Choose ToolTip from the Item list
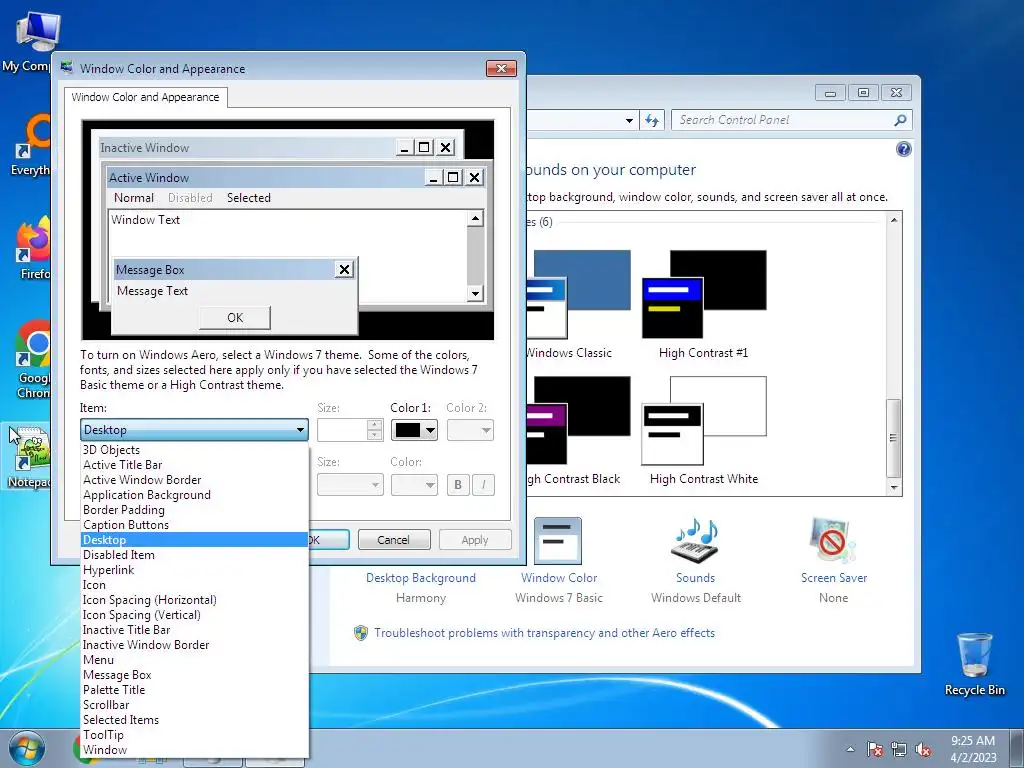The width and height of the screenshot is (1024, 768). pos(195,735)
